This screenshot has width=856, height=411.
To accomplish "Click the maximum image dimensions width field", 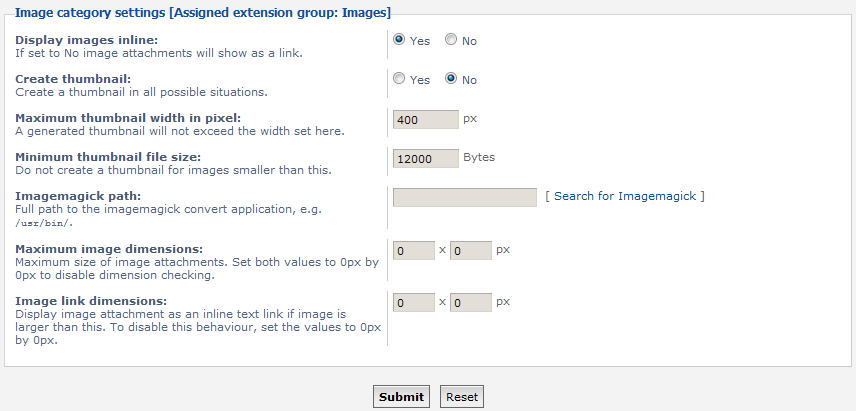I will (414, 251).
